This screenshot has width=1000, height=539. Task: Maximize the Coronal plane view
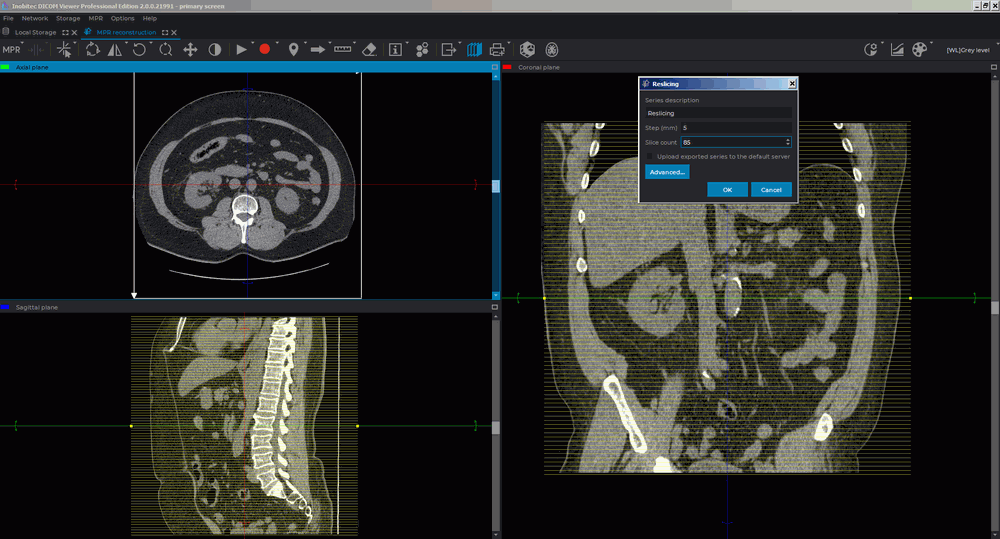pos(993,67)
